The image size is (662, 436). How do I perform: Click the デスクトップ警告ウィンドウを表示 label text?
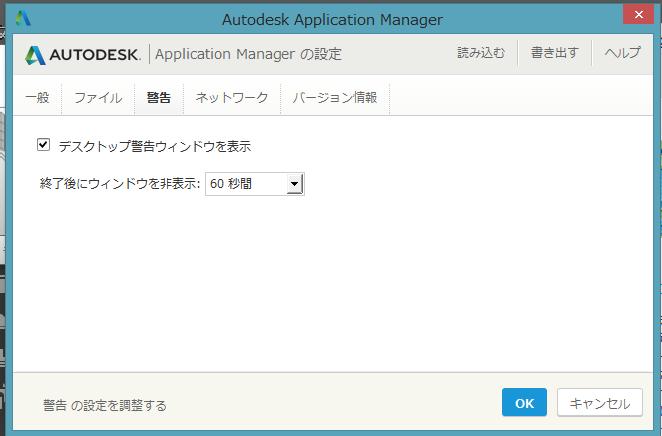(x=155, y=146)
